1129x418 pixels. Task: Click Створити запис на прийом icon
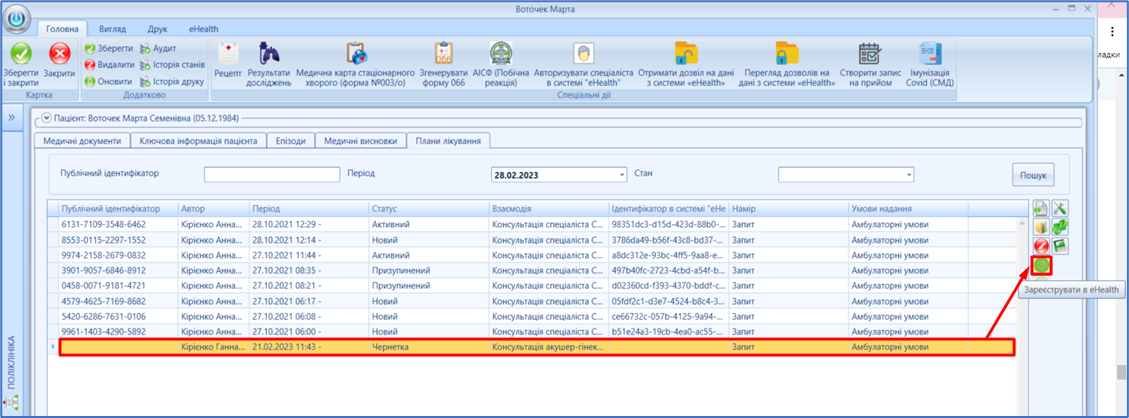pyautogui.click(x=870, y=54)
